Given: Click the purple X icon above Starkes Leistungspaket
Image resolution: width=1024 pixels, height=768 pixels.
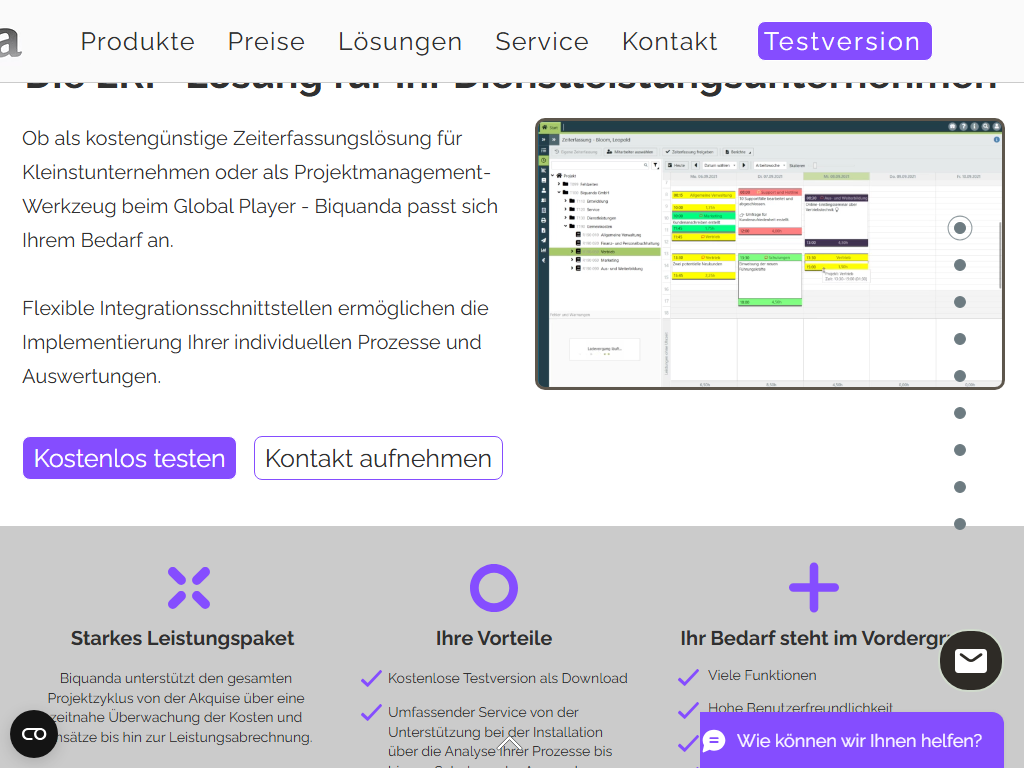Looking at the screenshot, I should [x=189, y=588].
